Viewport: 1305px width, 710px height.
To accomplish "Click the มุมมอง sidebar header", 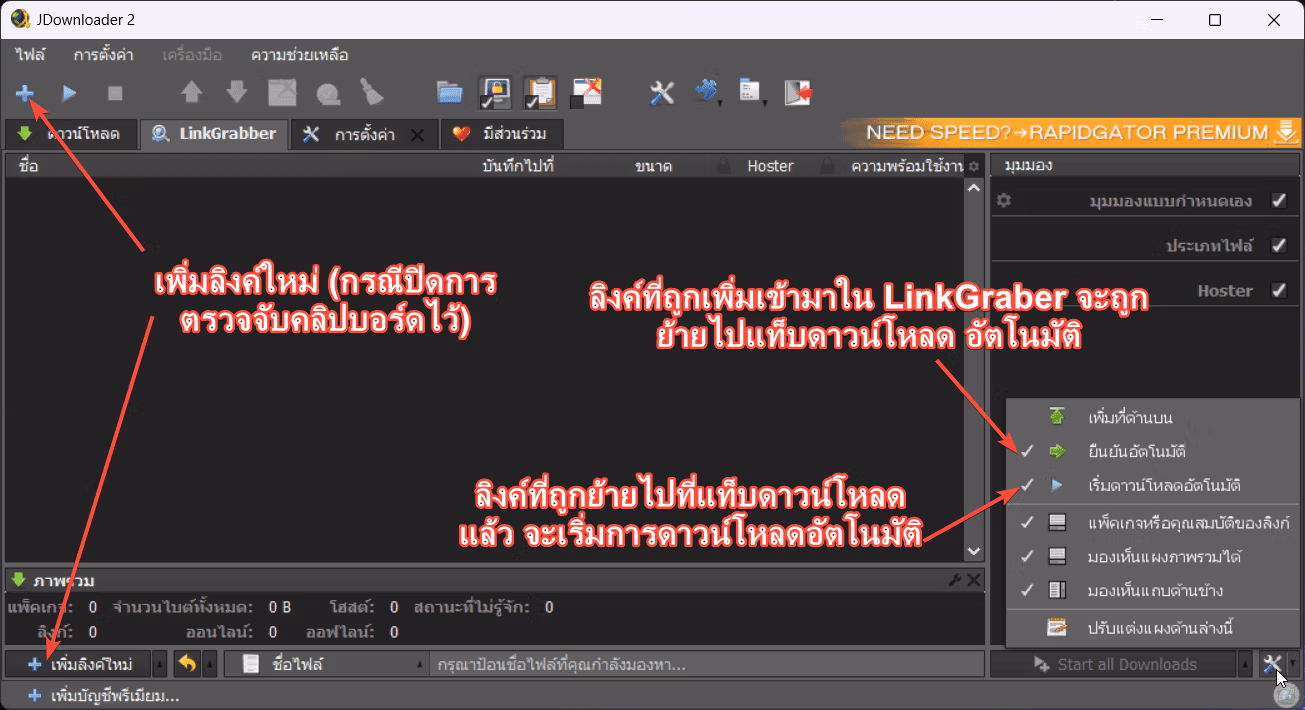I will [1145, 165].
